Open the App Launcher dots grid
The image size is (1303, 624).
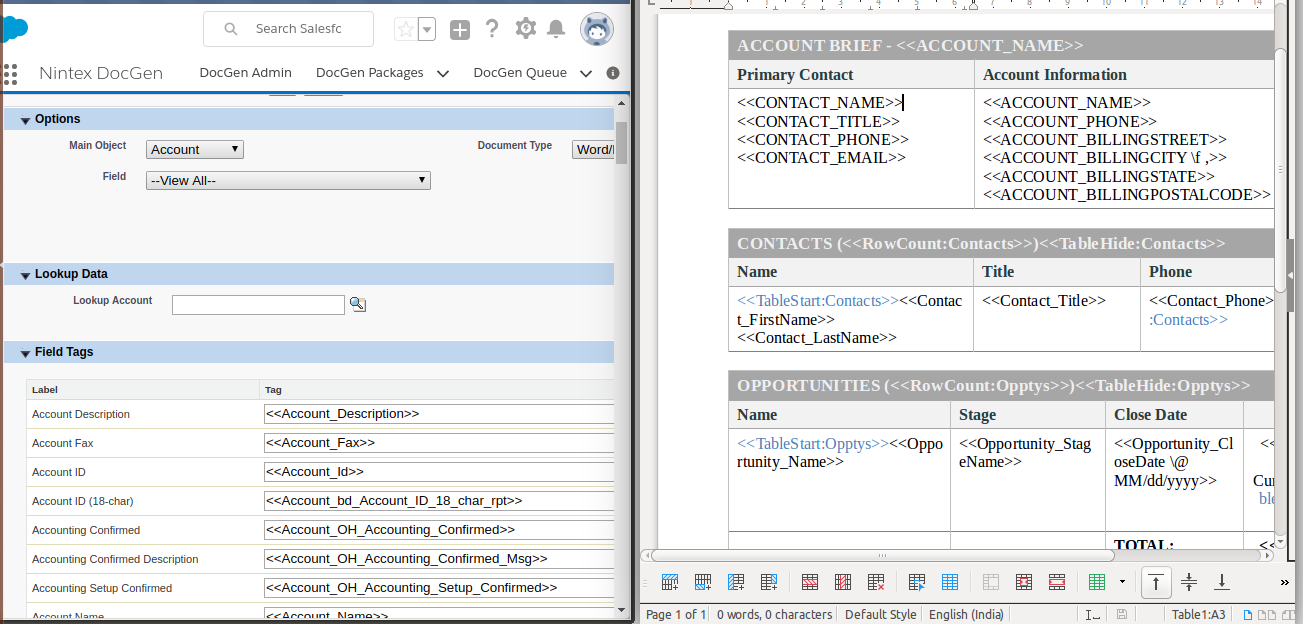point(11,73)
